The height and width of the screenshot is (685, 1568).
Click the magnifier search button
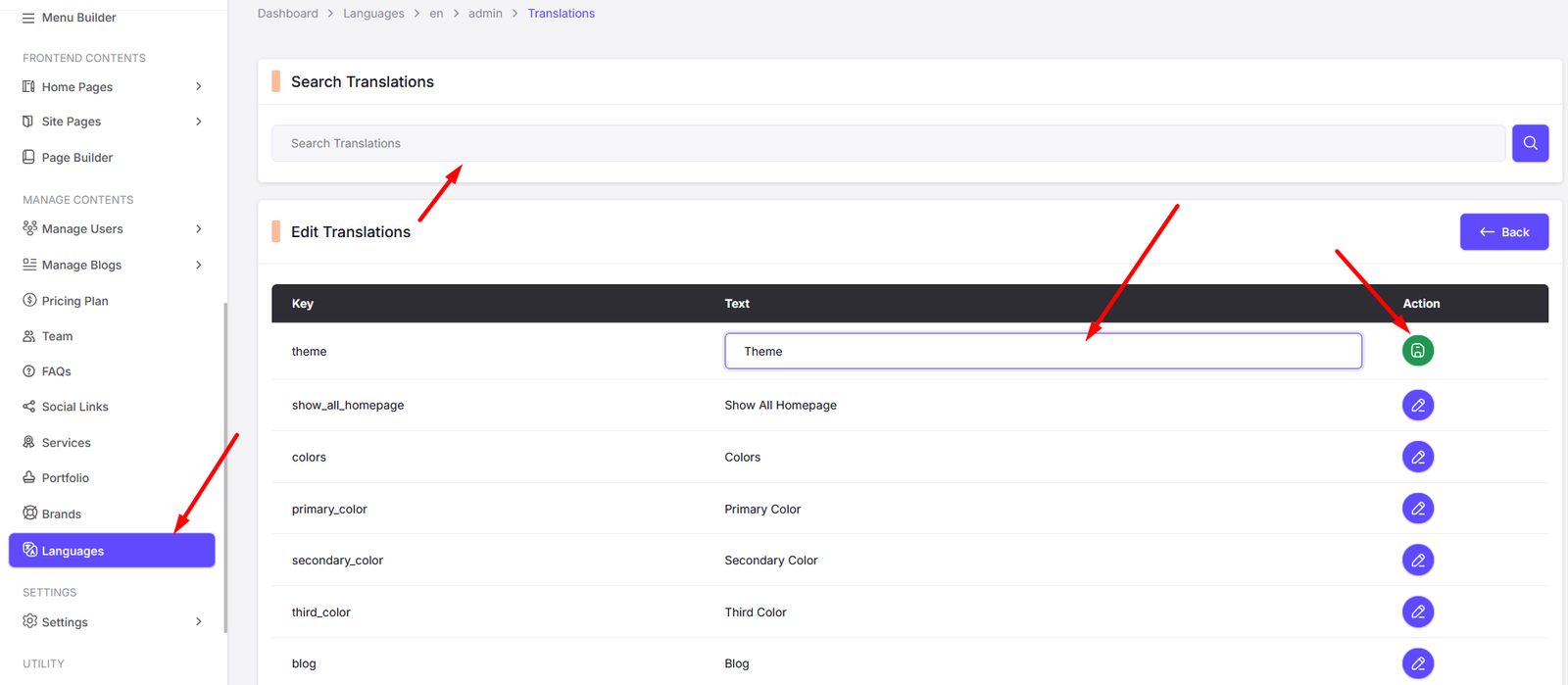(1529, 143)
